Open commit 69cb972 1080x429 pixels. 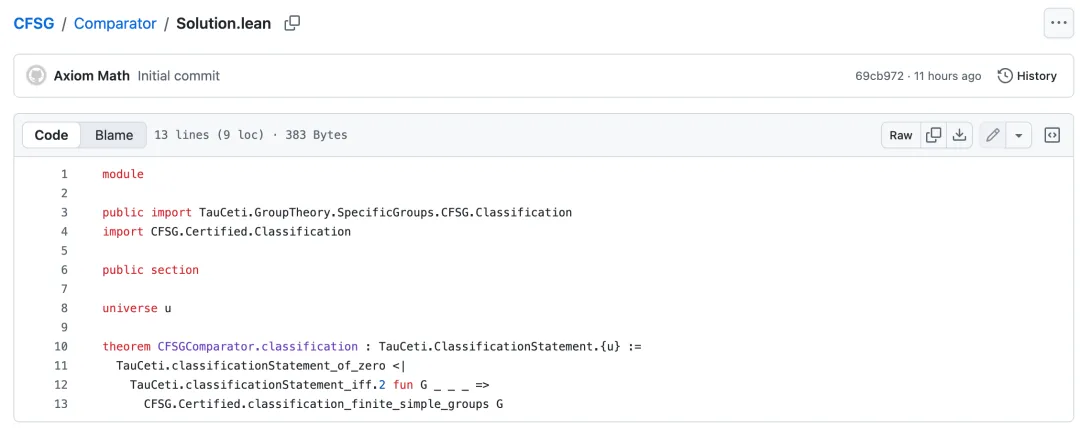tap(879, 76)
